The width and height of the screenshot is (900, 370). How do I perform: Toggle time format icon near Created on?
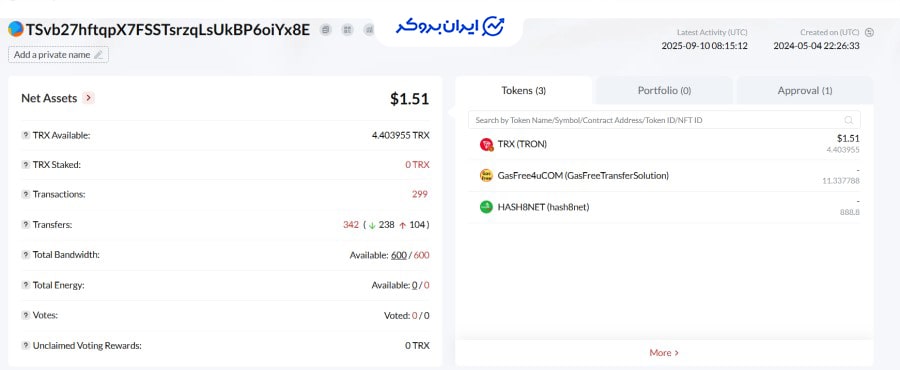869,33
